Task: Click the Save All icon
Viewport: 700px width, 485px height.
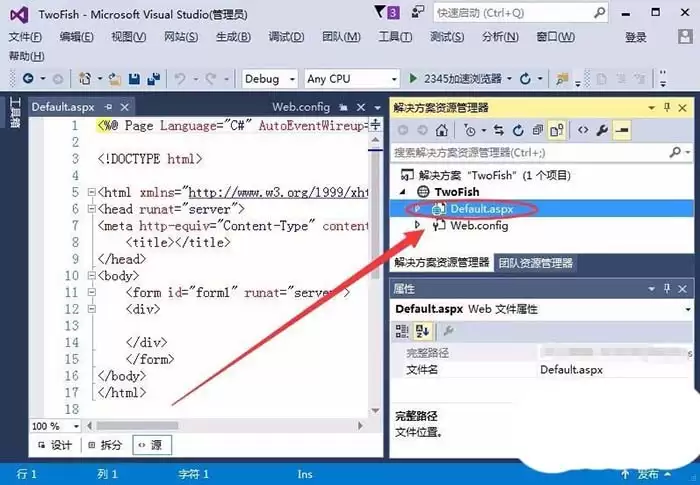Action: 154,79
